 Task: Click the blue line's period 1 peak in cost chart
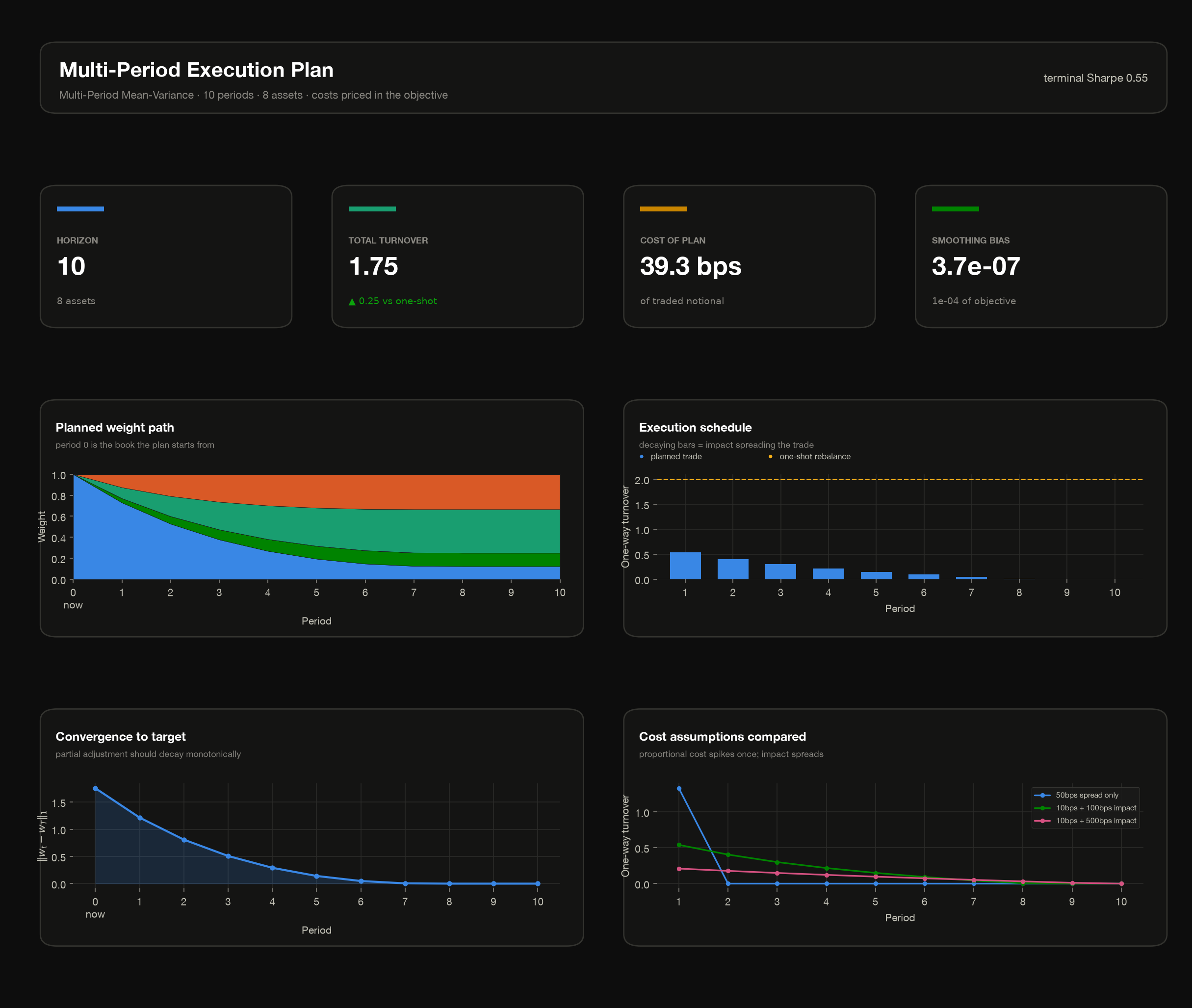(679, 789)
